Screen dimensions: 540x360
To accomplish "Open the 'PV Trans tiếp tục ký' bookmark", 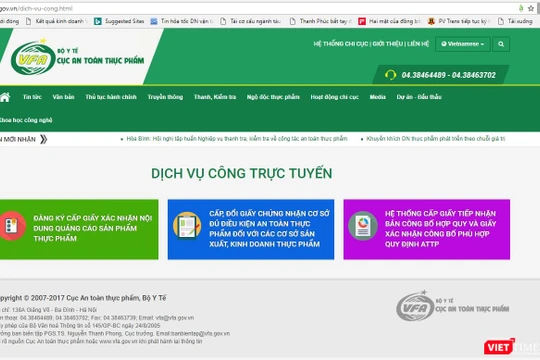I will coord(459,21).
